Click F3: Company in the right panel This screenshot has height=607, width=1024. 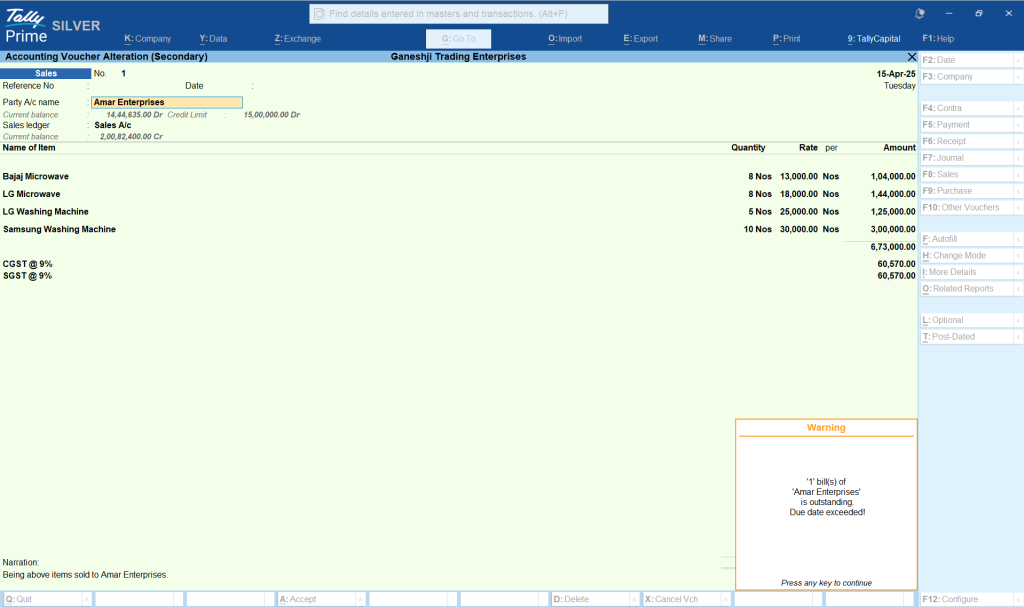pos(967,76)
